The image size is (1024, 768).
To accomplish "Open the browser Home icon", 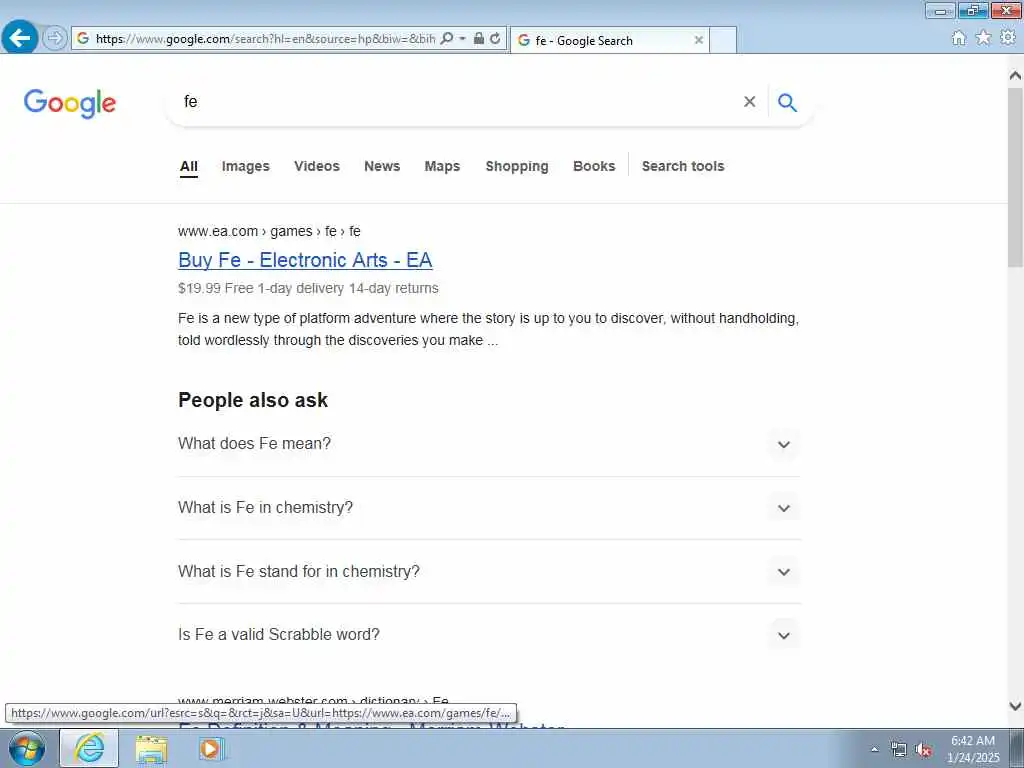I will 959,38.
